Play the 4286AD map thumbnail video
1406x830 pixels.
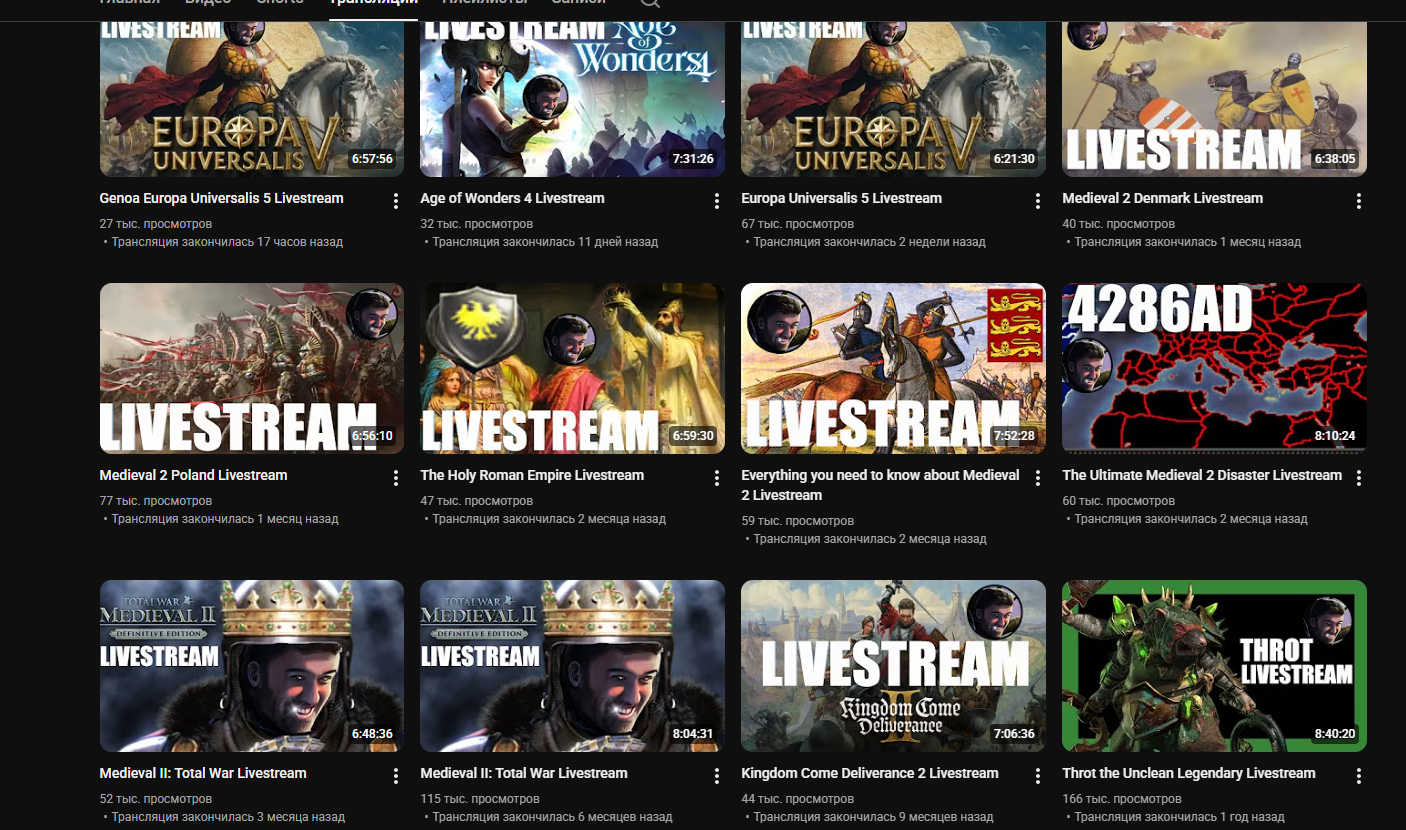(x=1214, y=368)
